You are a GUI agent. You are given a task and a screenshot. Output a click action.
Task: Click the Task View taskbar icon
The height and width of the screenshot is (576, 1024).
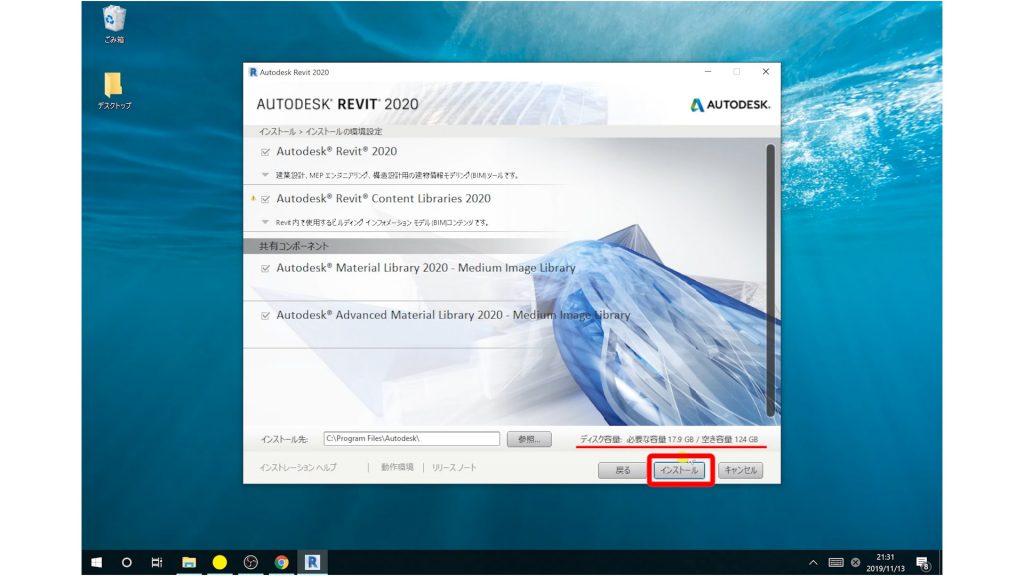pos(157,562)
